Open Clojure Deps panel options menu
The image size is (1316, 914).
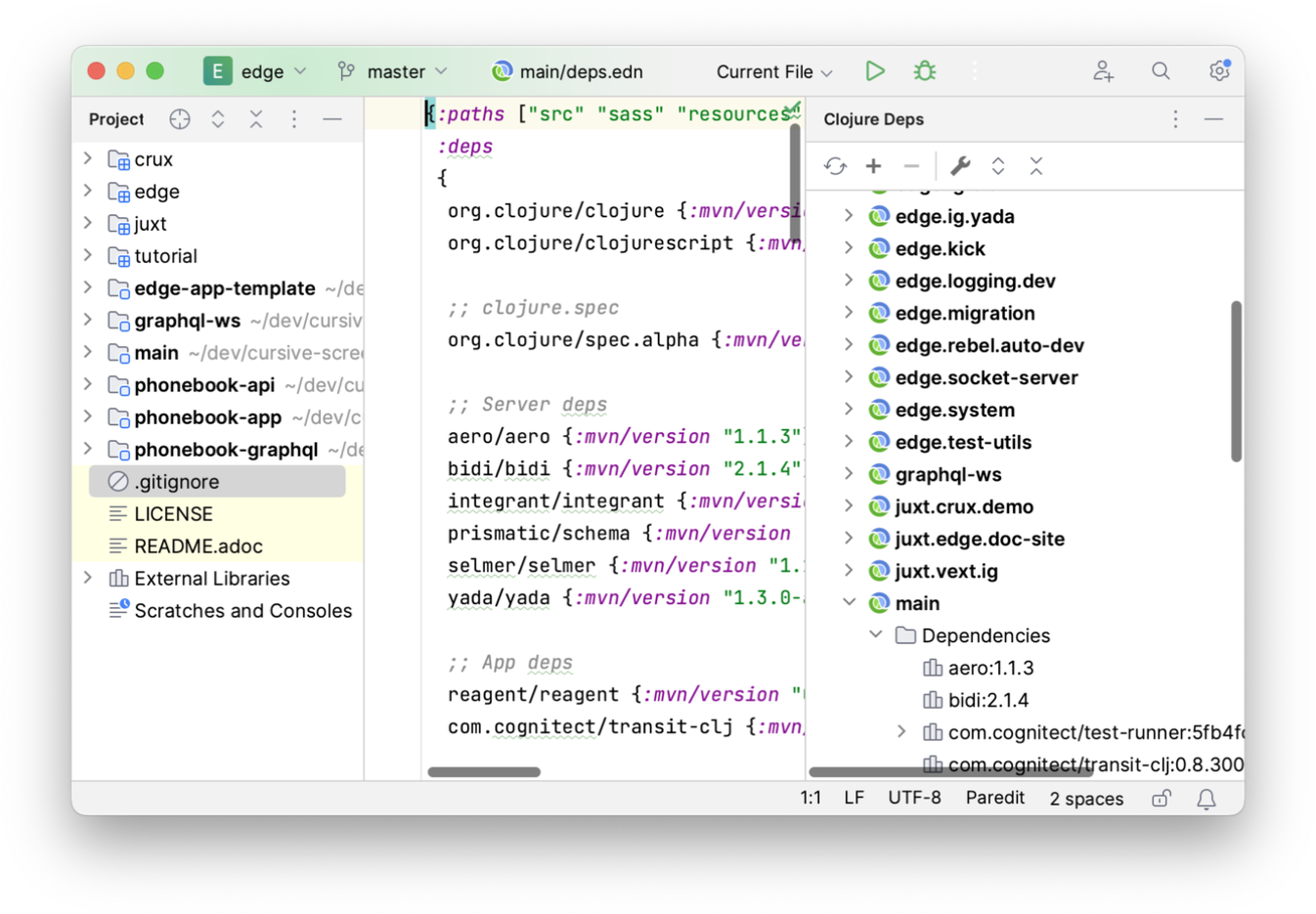[1175, 119]
